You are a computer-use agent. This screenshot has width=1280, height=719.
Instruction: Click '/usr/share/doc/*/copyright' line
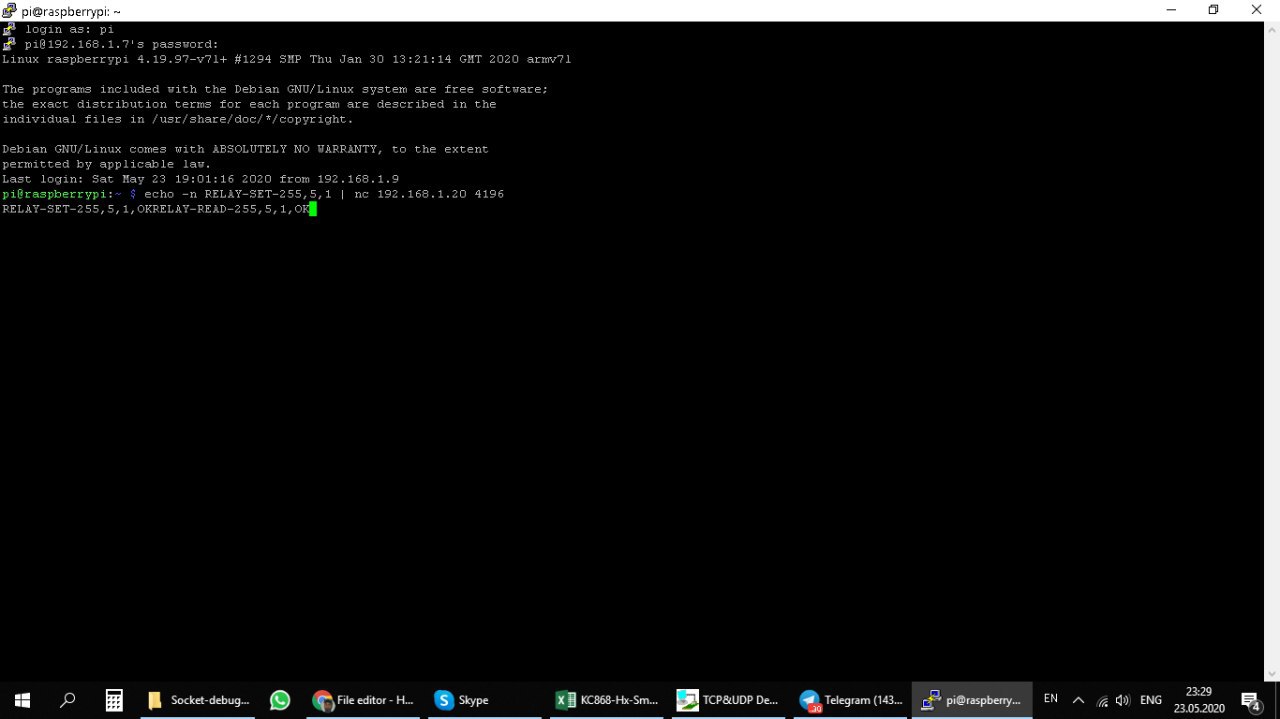pyautogui.click(x=178, y=119)
